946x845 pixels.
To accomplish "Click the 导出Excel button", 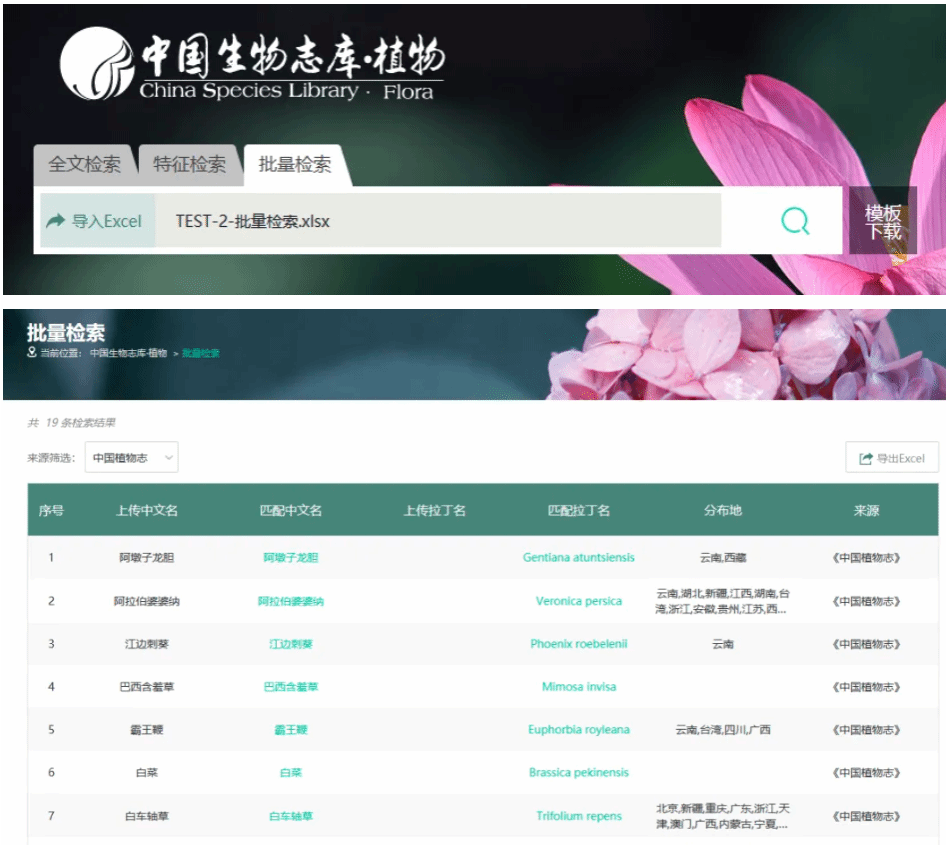I will coord(891,458).
